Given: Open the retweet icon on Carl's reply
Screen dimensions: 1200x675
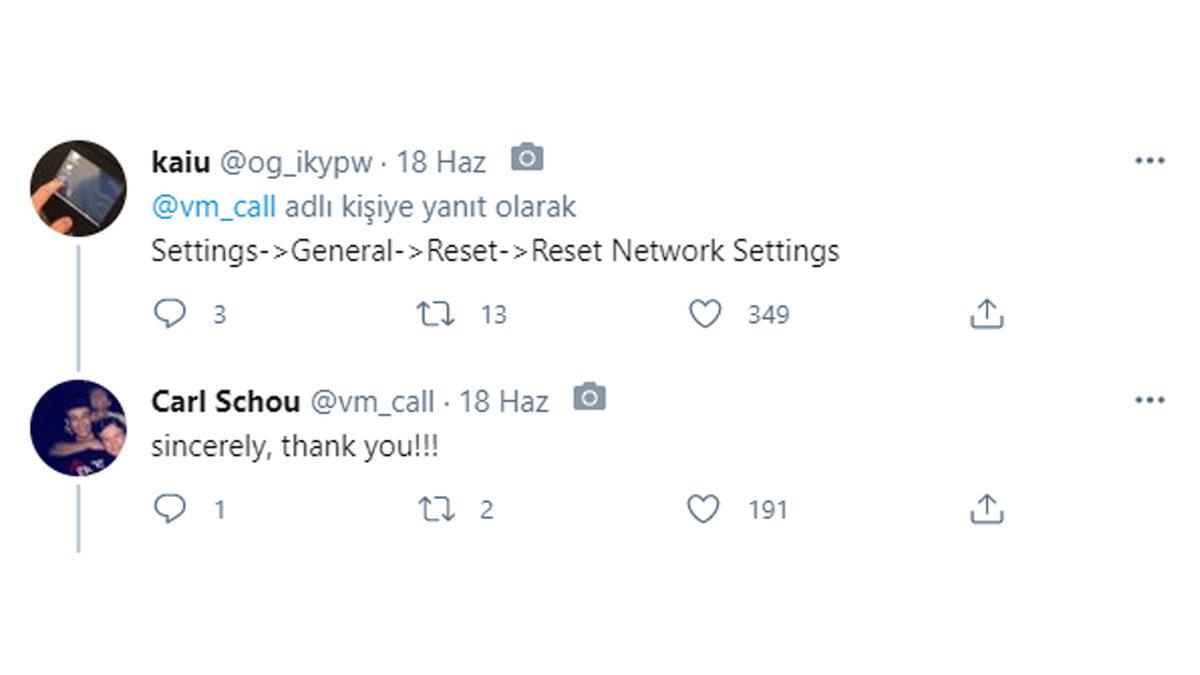Looking at the screenshot, I should pos(437,509).
